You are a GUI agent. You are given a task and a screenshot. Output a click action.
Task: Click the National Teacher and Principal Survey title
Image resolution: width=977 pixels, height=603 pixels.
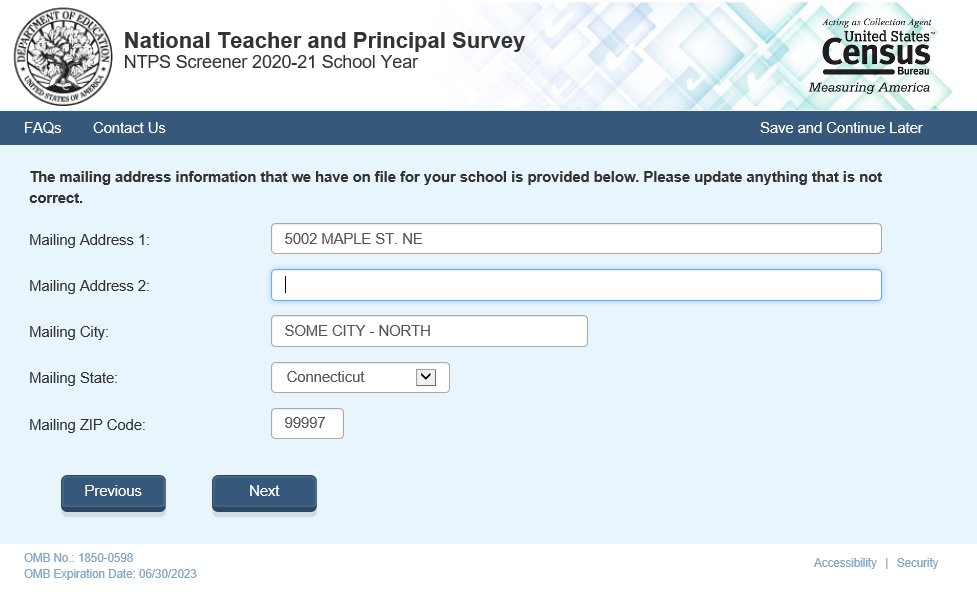tap(324, 41)
